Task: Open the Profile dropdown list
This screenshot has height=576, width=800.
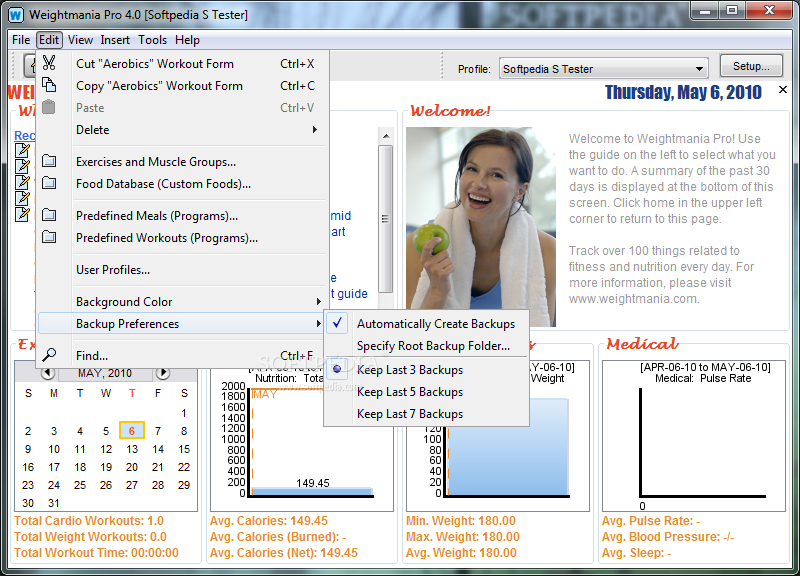Action: pos(699,68)
